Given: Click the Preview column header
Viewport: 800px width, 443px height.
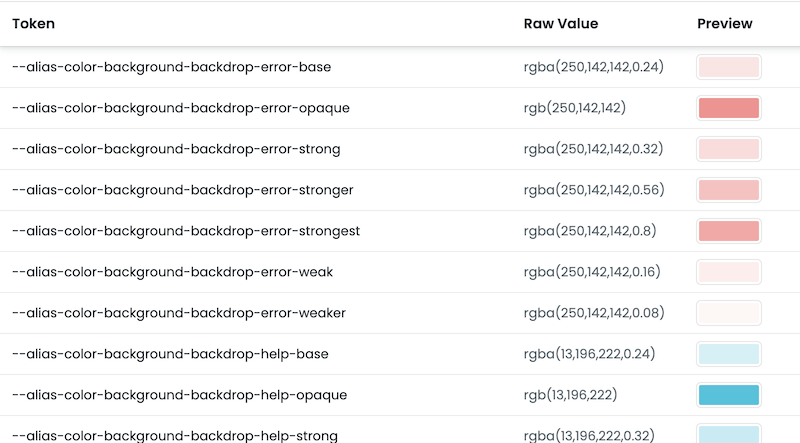Looking at the screenshot, I should [x=724, y=24].
